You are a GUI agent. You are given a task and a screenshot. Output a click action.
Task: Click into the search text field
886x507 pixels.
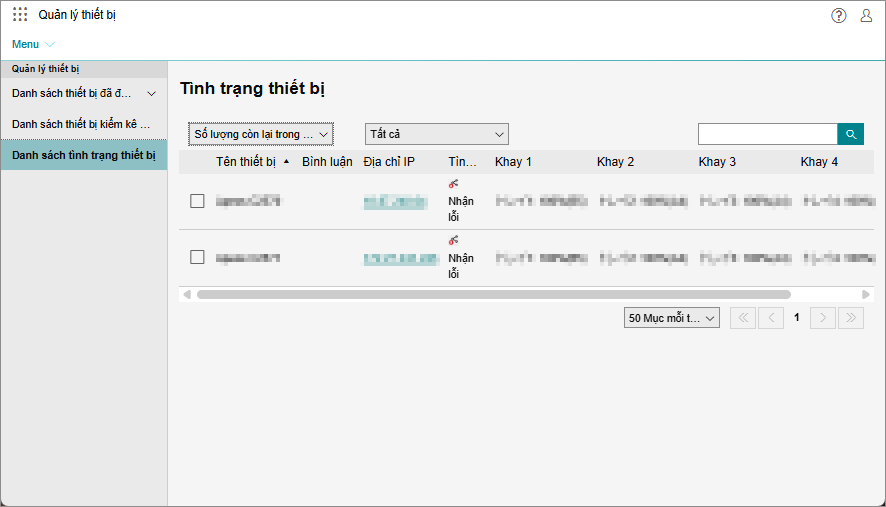coord(766,134)
